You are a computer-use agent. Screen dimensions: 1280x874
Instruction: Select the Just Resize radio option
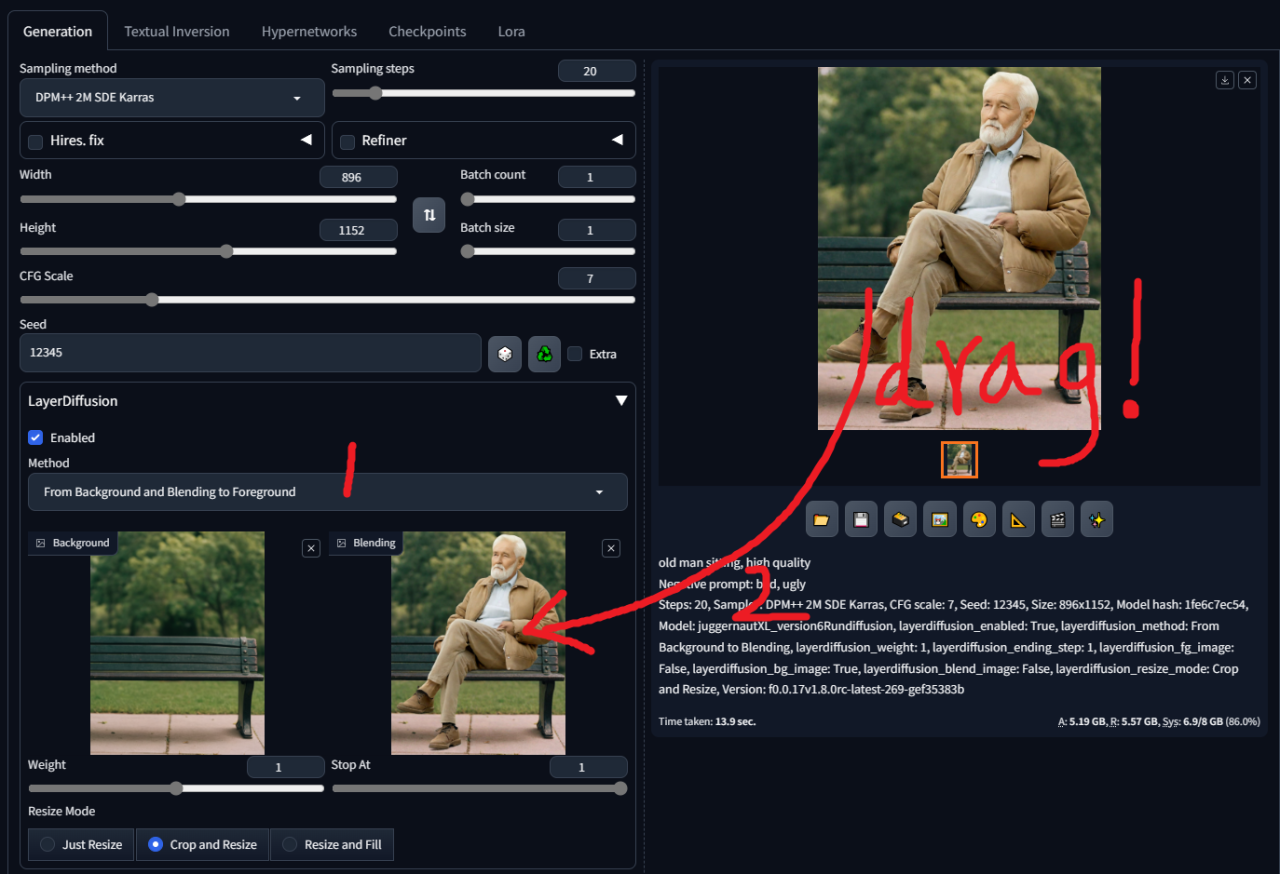point(80,845)
